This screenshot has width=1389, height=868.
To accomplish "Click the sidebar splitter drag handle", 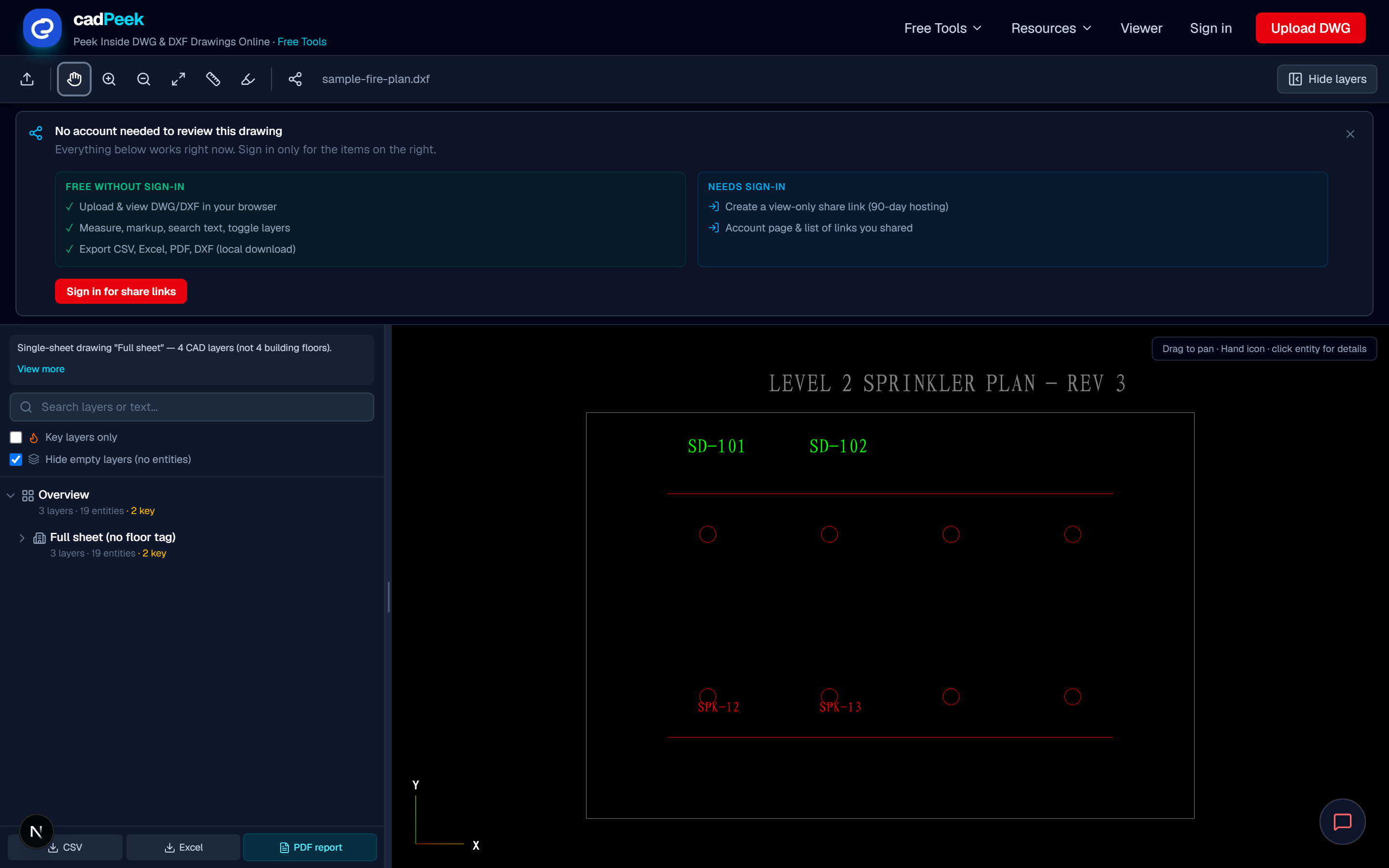I will coord(389,597).
